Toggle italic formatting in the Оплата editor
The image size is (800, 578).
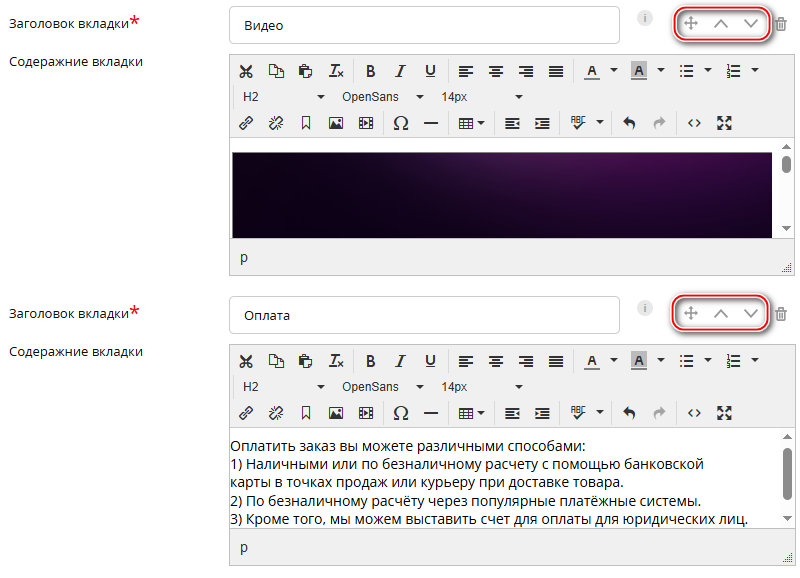(x=400, y=360)
